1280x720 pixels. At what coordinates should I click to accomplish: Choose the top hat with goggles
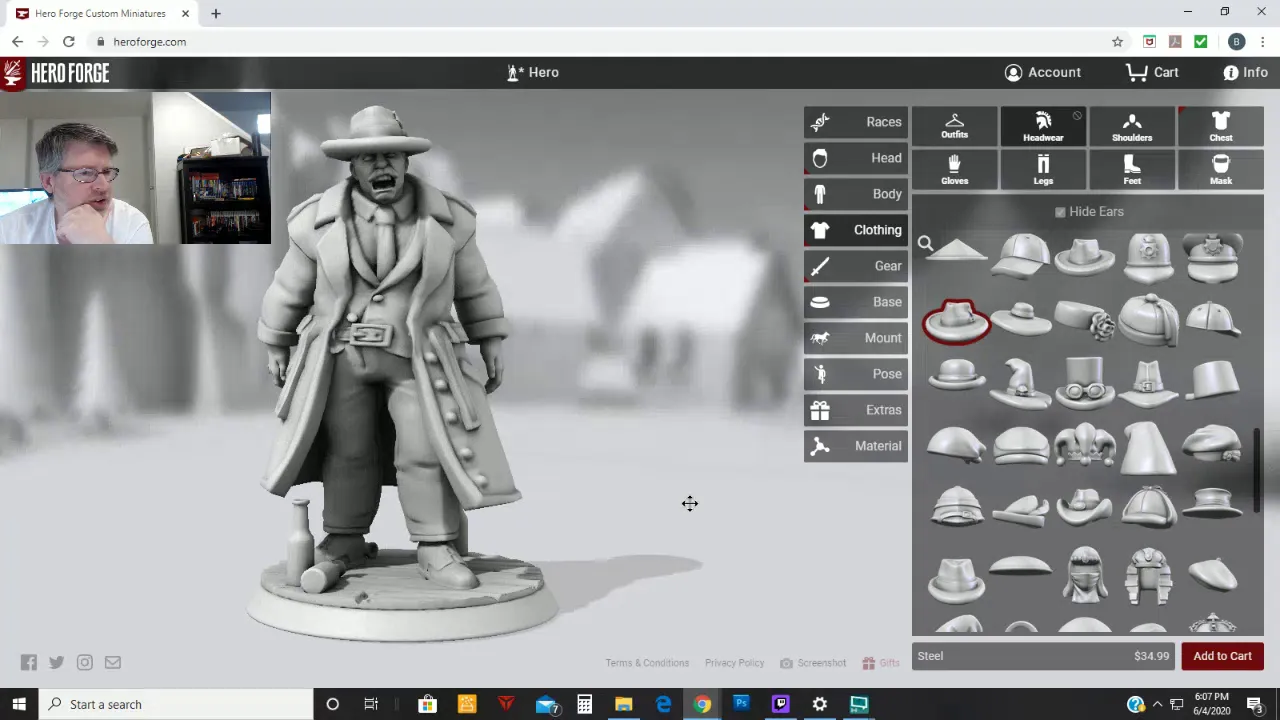1085,382
